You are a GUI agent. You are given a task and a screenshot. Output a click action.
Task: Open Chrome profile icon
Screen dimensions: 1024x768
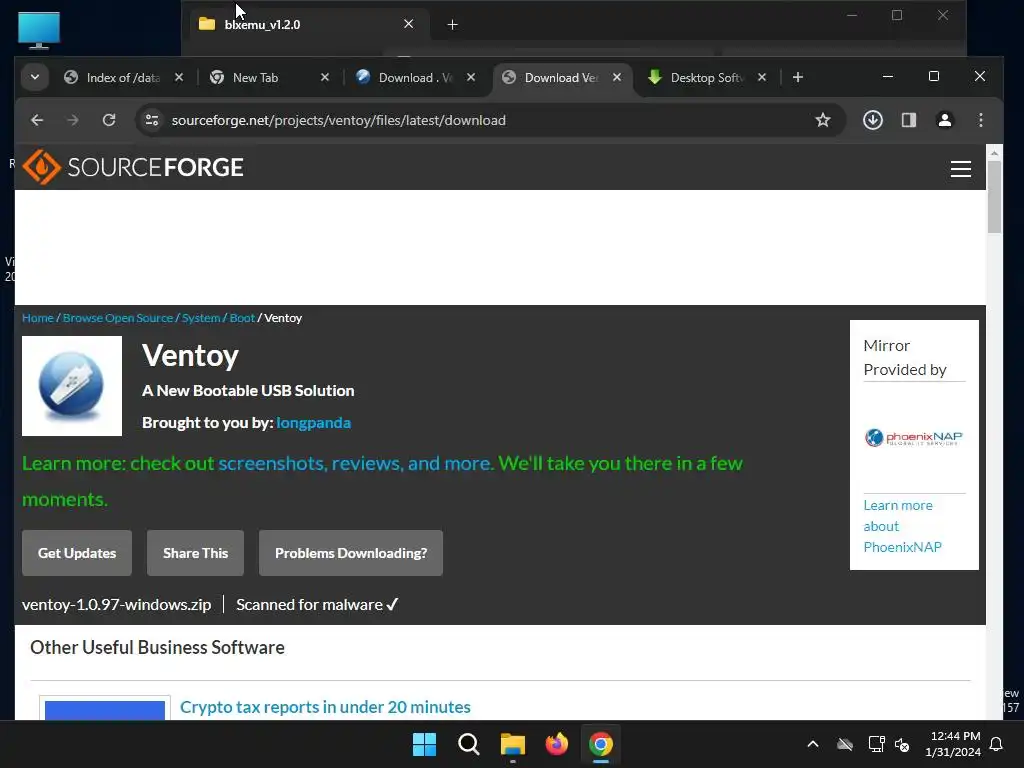[x=945, y=120]
